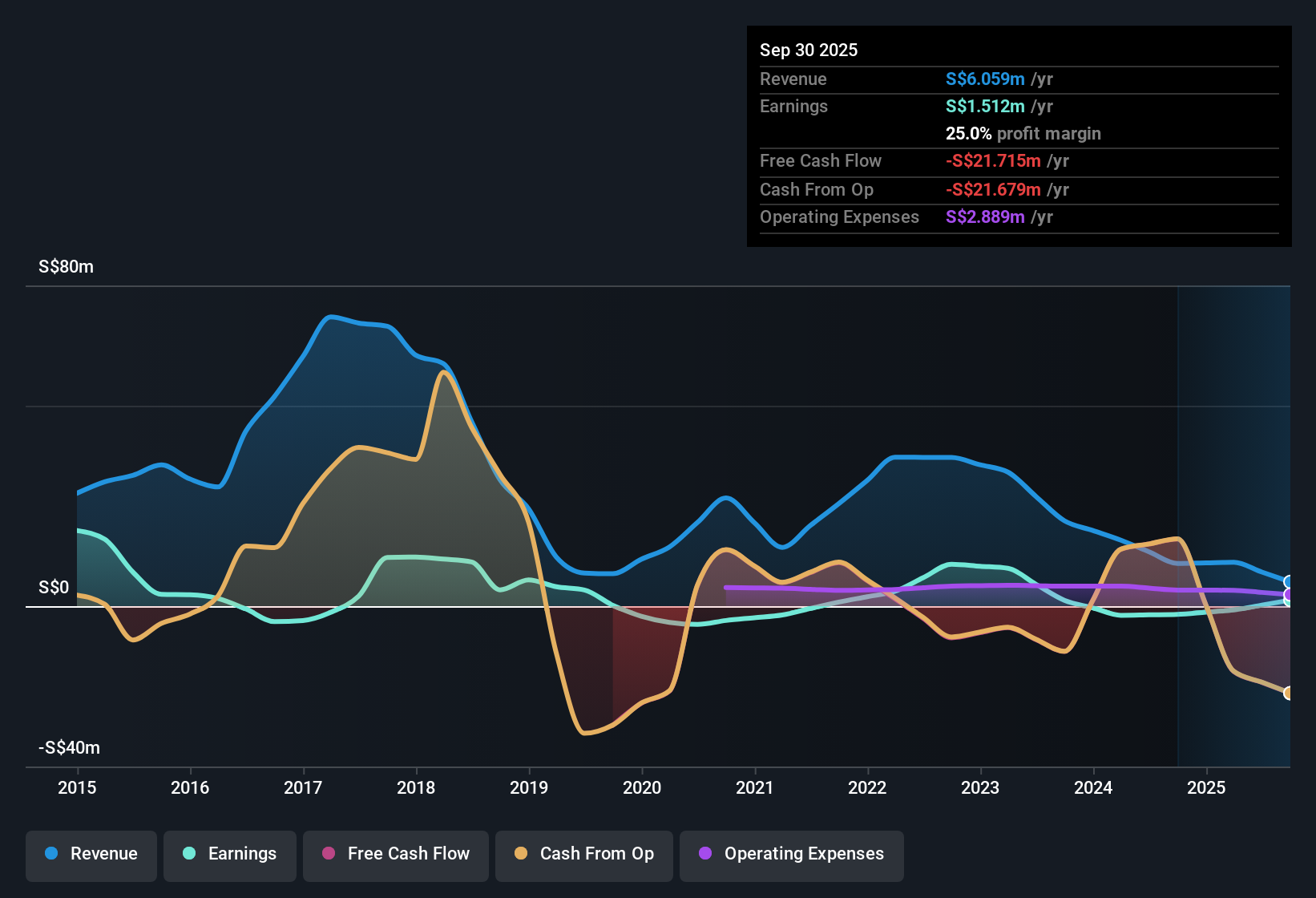
Task: Click the S$6.059m Revenue value link
Action: 984,79
